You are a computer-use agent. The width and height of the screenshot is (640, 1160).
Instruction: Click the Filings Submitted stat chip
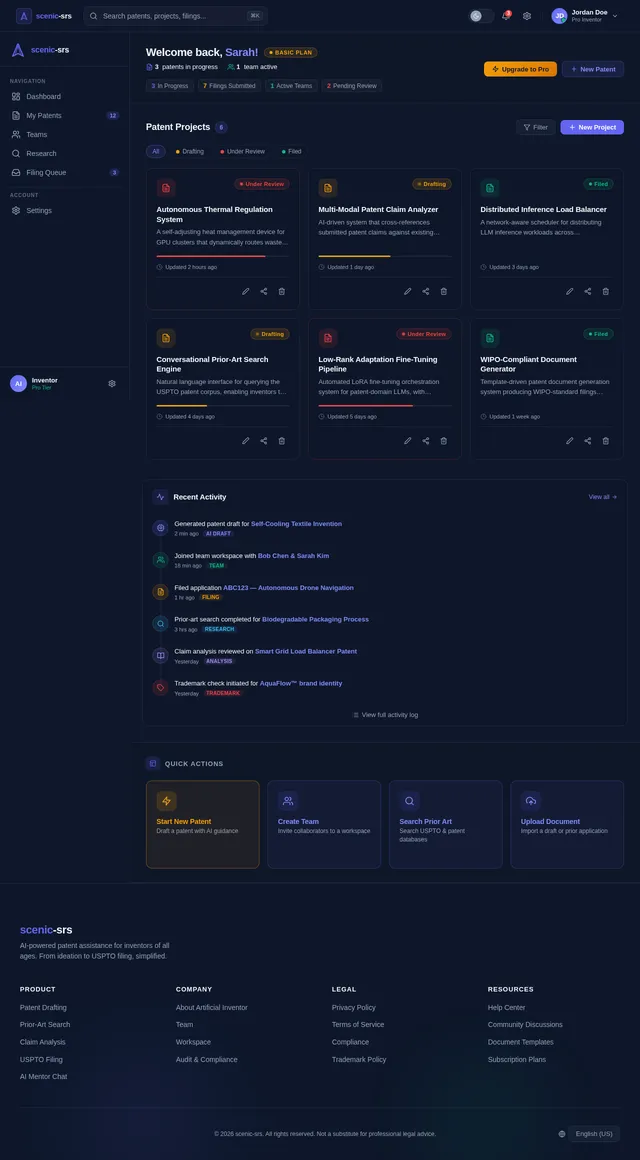[229, 86]
